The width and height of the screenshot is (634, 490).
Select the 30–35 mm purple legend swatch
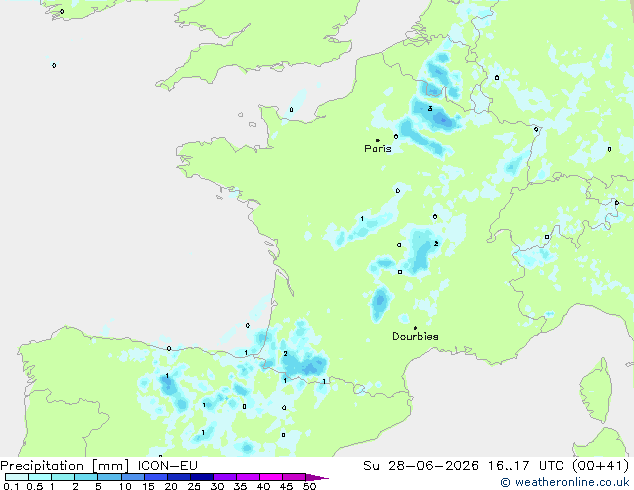pyautogui.click(x=225, y=477)
